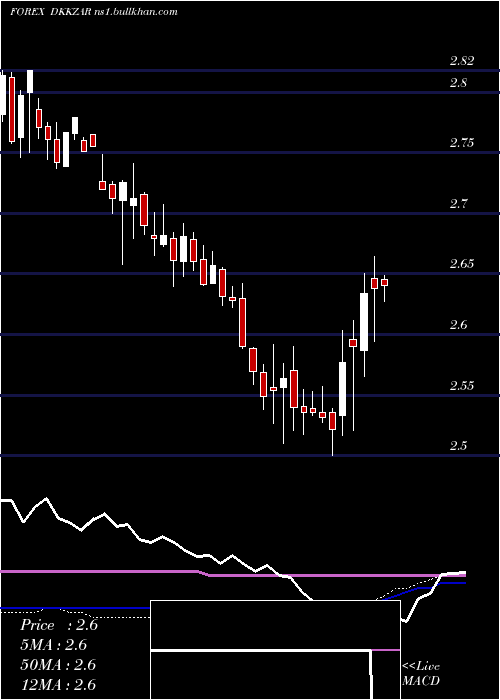Click the tallest white candle near 2.6
This screenshot has height=700, width=500.
click(x=364, y=322)
